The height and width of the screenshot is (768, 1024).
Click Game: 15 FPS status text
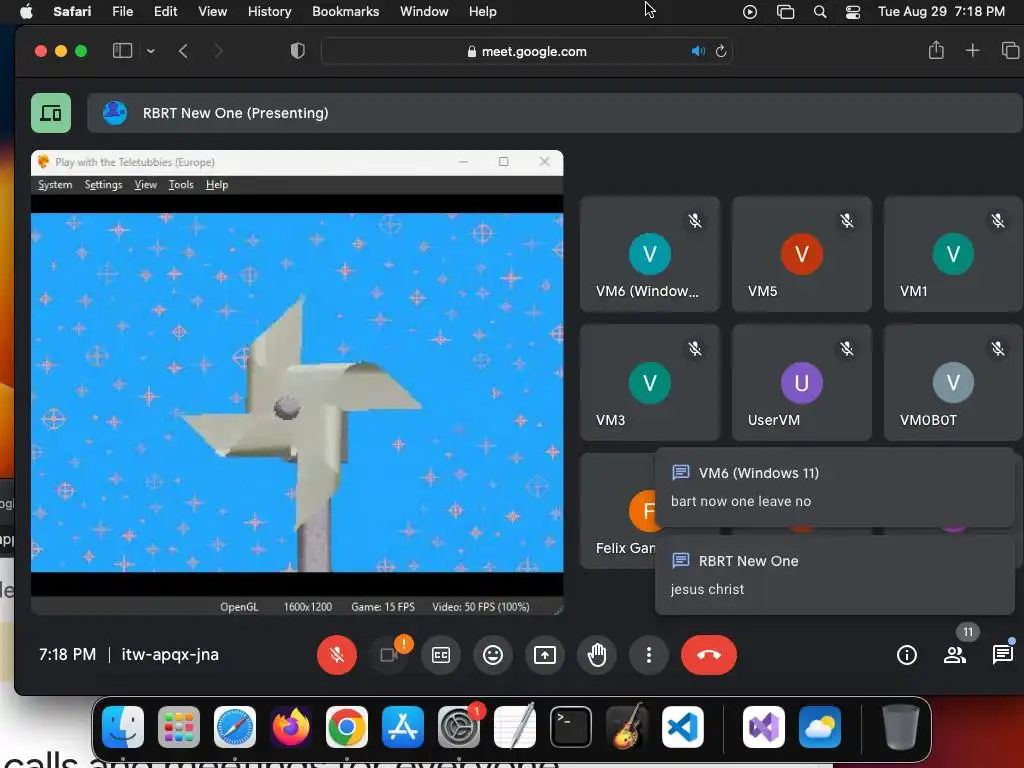click(x=383, y=607)
